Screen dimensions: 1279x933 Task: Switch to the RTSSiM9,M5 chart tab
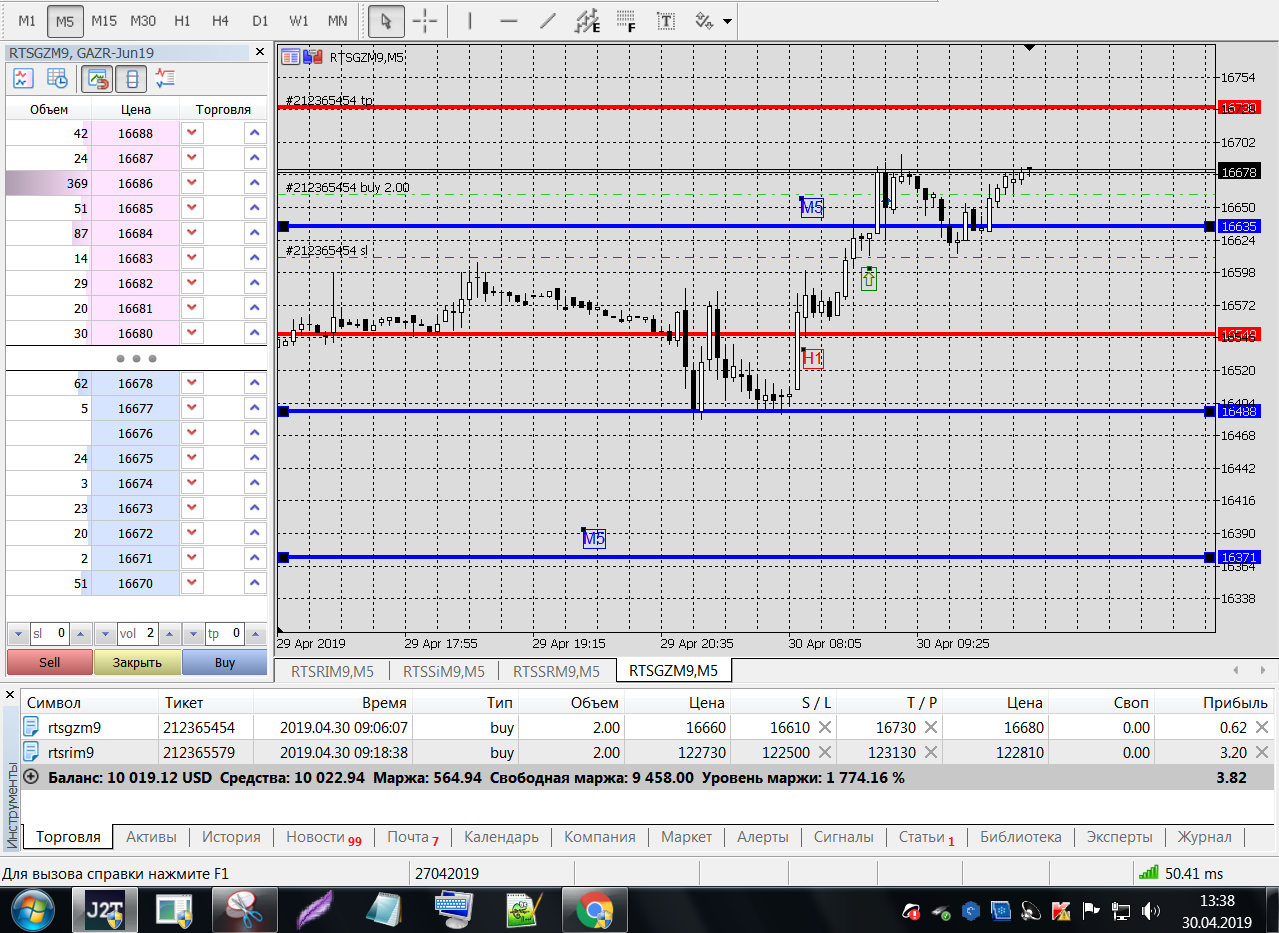tap(443, 671)
